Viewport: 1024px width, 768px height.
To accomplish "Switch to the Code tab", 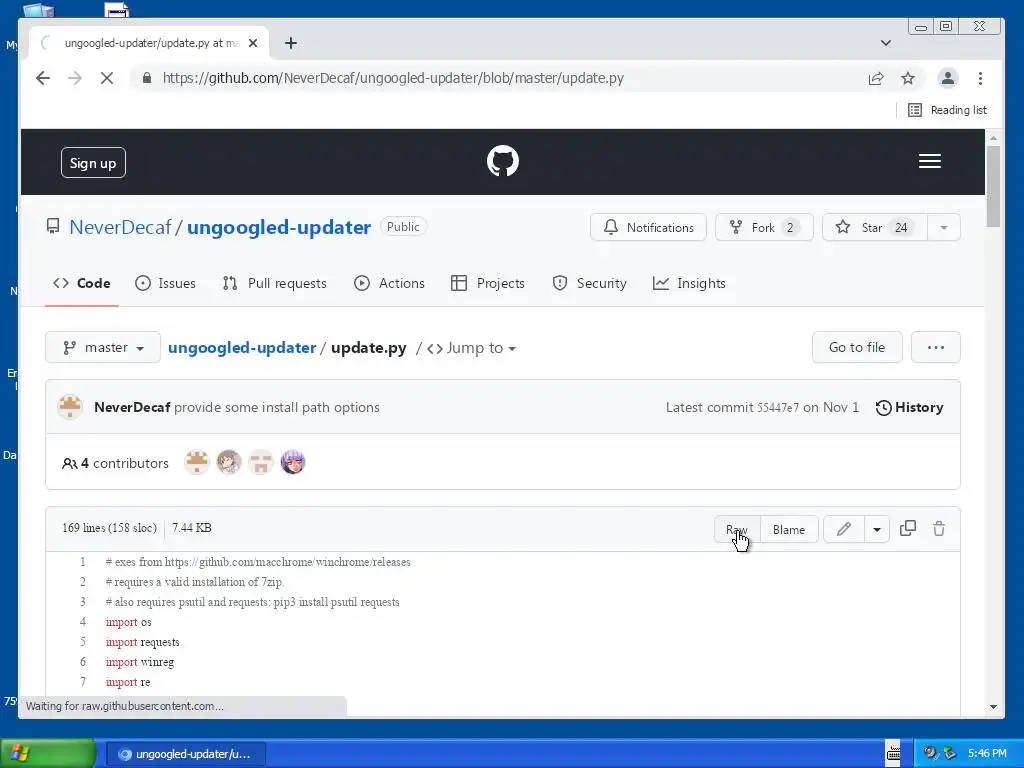I will 82,283.
